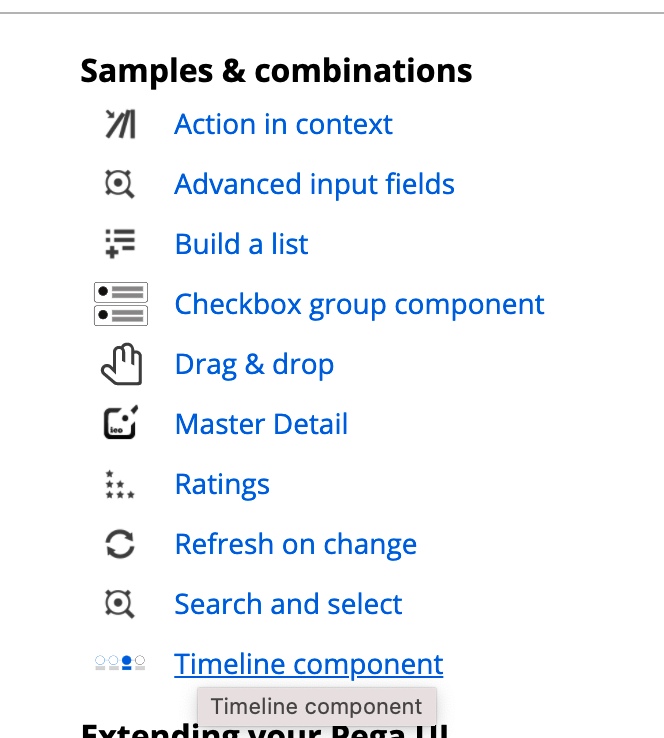Image resolution: width=664 pixels, height=738 pixels.
Task: Click the Refresh on change icon
Action: (x=120, y=544)
